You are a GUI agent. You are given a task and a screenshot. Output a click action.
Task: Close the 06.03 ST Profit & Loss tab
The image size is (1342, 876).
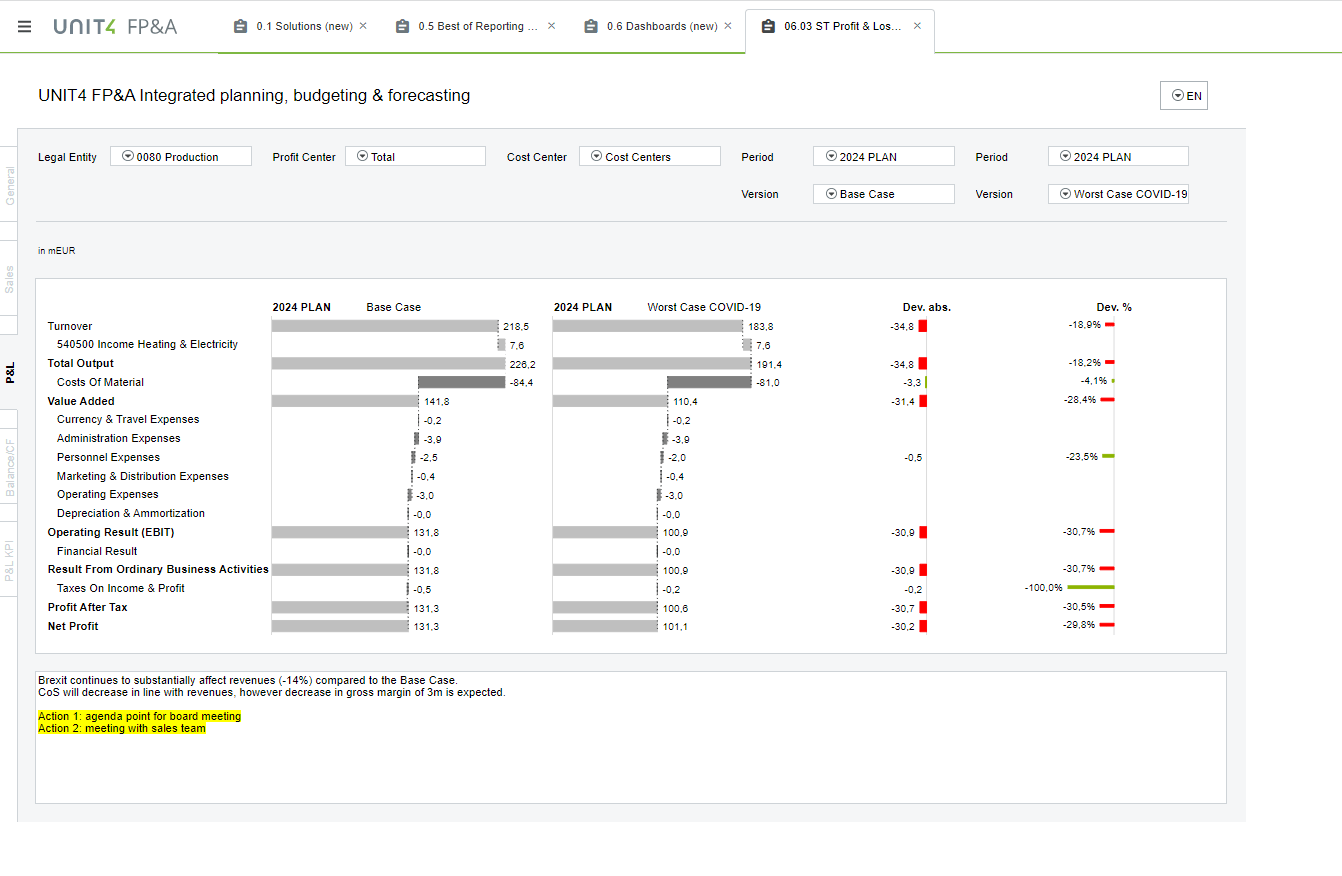tap(917, 26)
